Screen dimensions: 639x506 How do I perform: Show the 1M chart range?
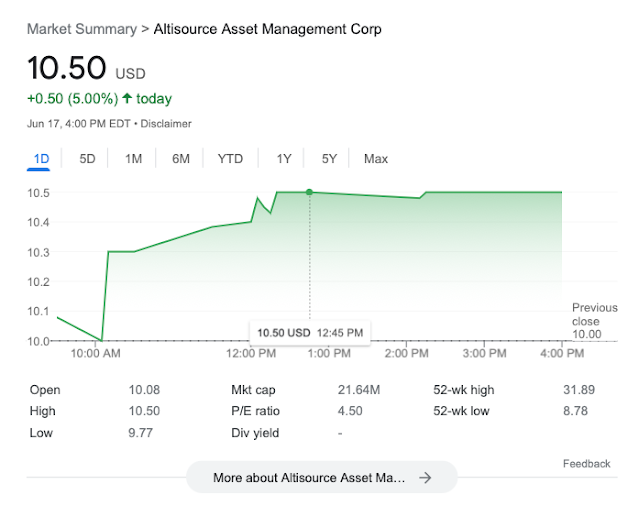pos(133,159)
